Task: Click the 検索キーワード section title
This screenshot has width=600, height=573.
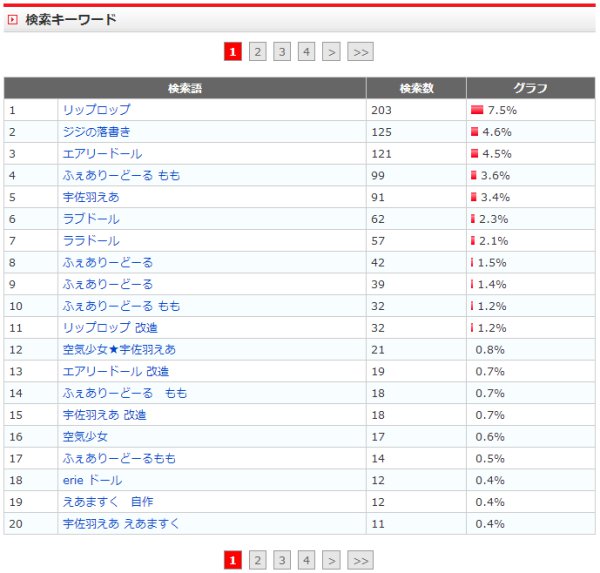Action: click(x=71, y=19)
